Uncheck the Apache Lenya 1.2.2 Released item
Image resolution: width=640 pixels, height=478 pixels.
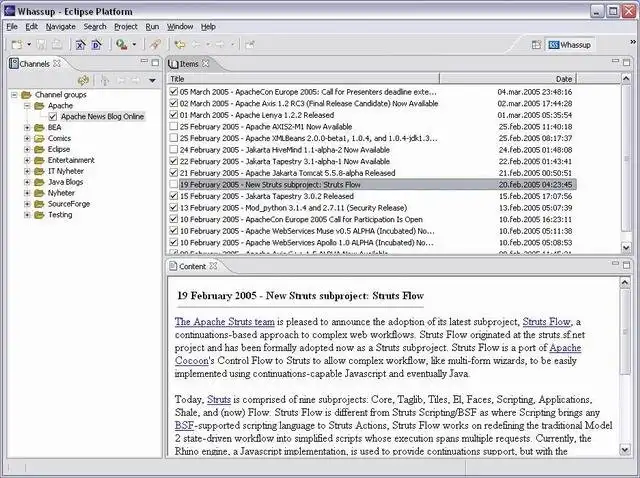[x=173, y=115]
